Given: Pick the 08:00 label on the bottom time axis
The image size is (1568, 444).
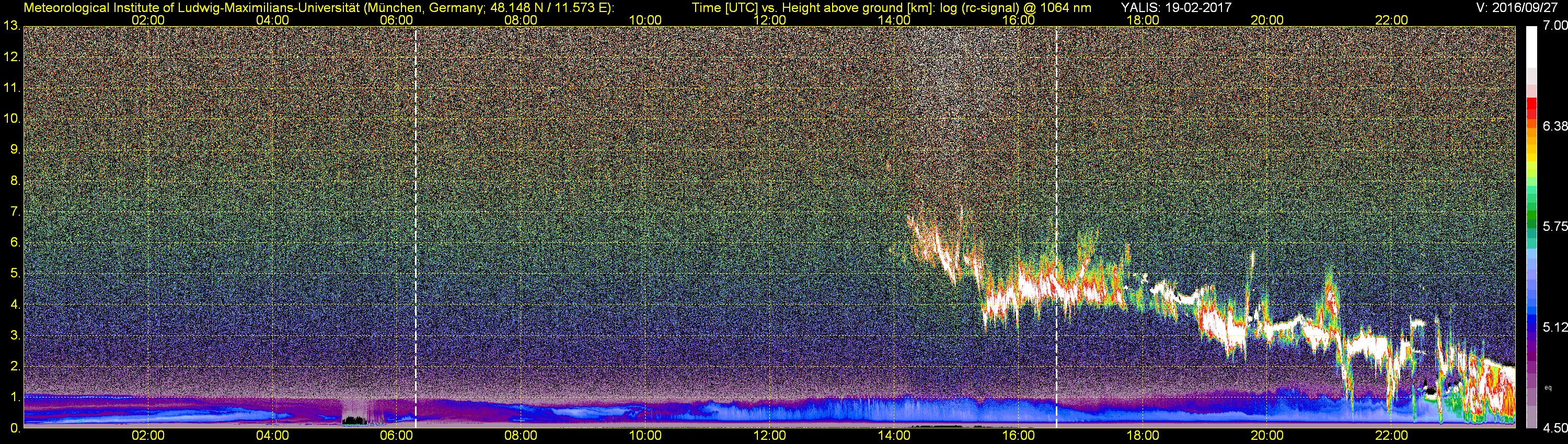Looking at the screenshot, I should coord(521,436).
